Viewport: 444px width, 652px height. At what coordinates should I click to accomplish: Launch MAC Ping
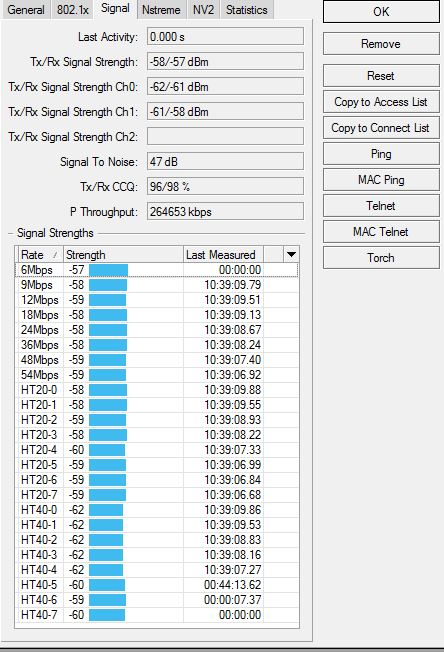pyautogui.click(x=381, y=180)
